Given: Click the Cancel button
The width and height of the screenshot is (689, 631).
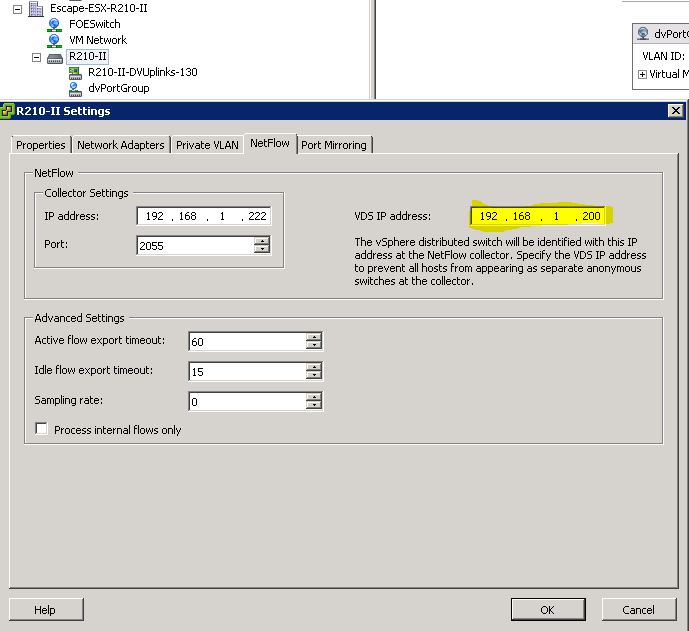Looking at the screenshot, I should coord(638,609).
